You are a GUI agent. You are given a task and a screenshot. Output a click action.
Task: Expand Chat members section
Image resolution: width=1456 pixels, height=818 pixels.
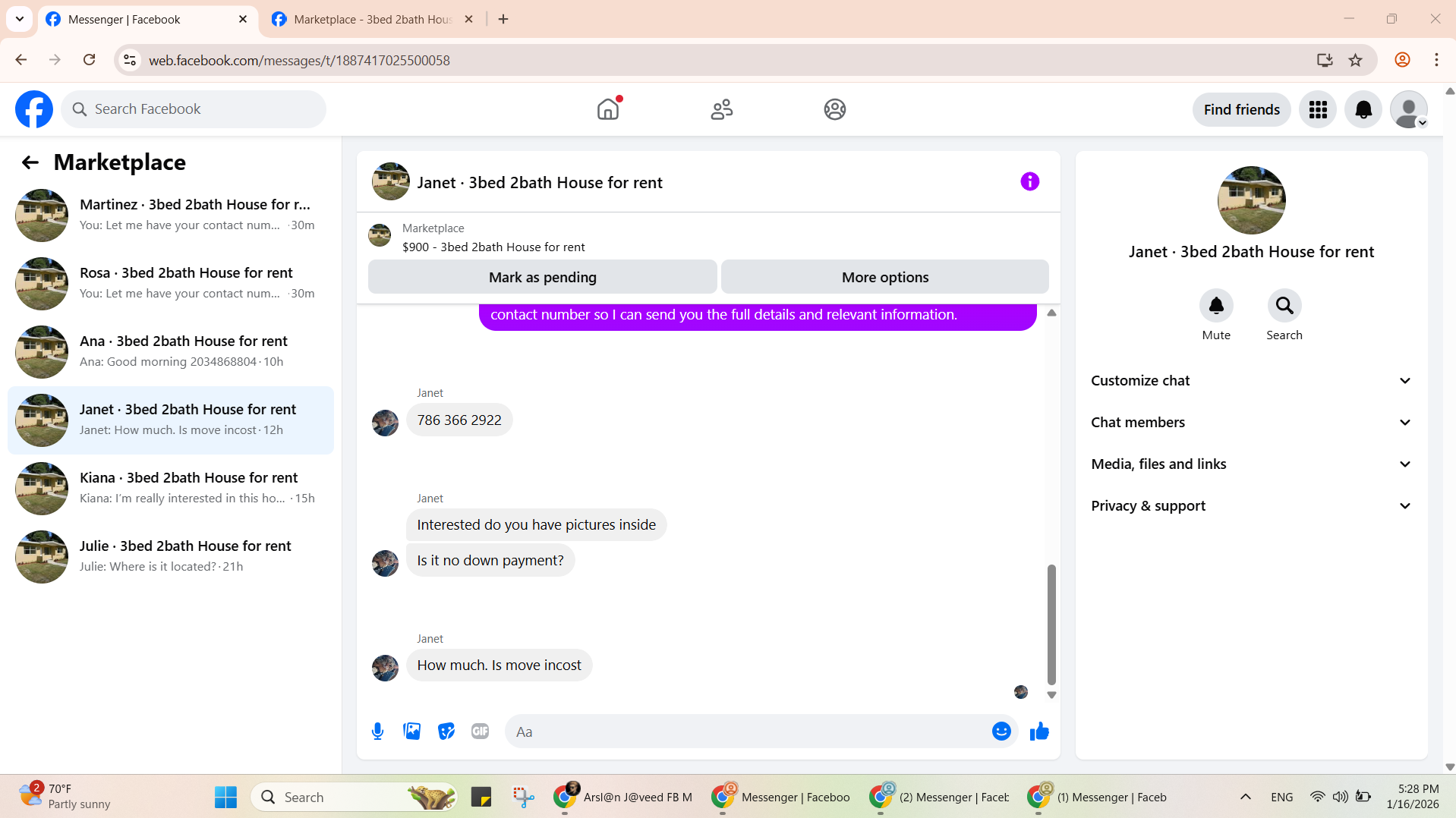pyautogui.click(x=1251, y=423)
